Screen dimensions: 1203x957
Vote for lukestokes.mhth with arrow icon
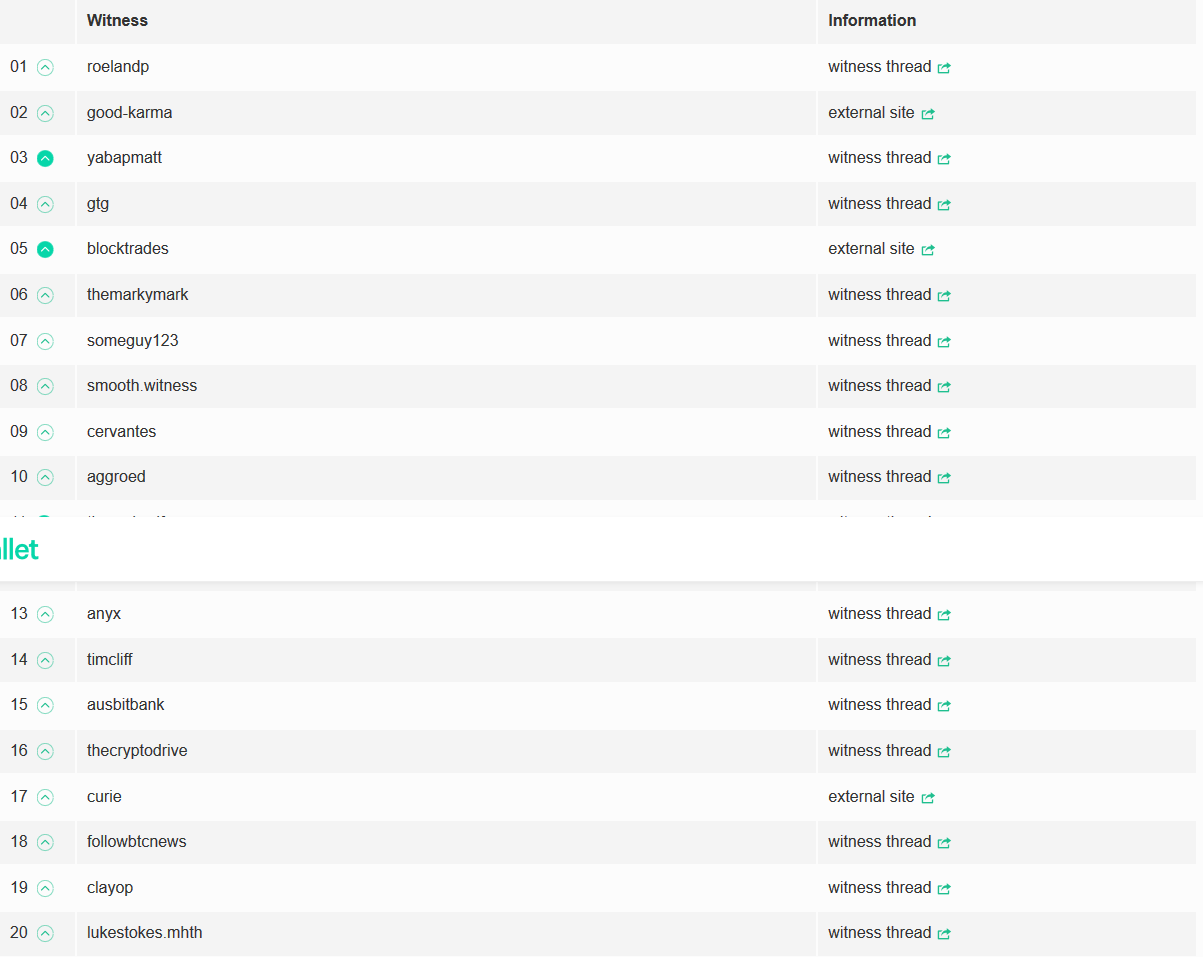(45, 933)
